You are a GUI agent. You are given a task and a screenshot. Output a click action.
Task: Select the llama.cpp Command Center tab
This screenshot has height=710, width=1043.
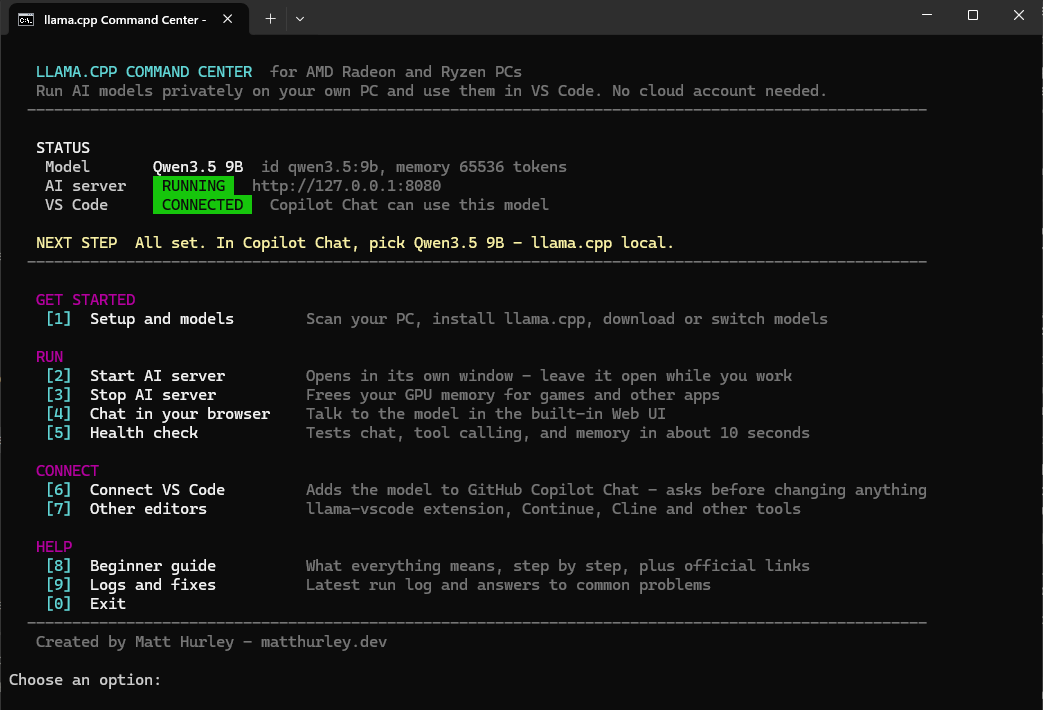tap(129, 19)
